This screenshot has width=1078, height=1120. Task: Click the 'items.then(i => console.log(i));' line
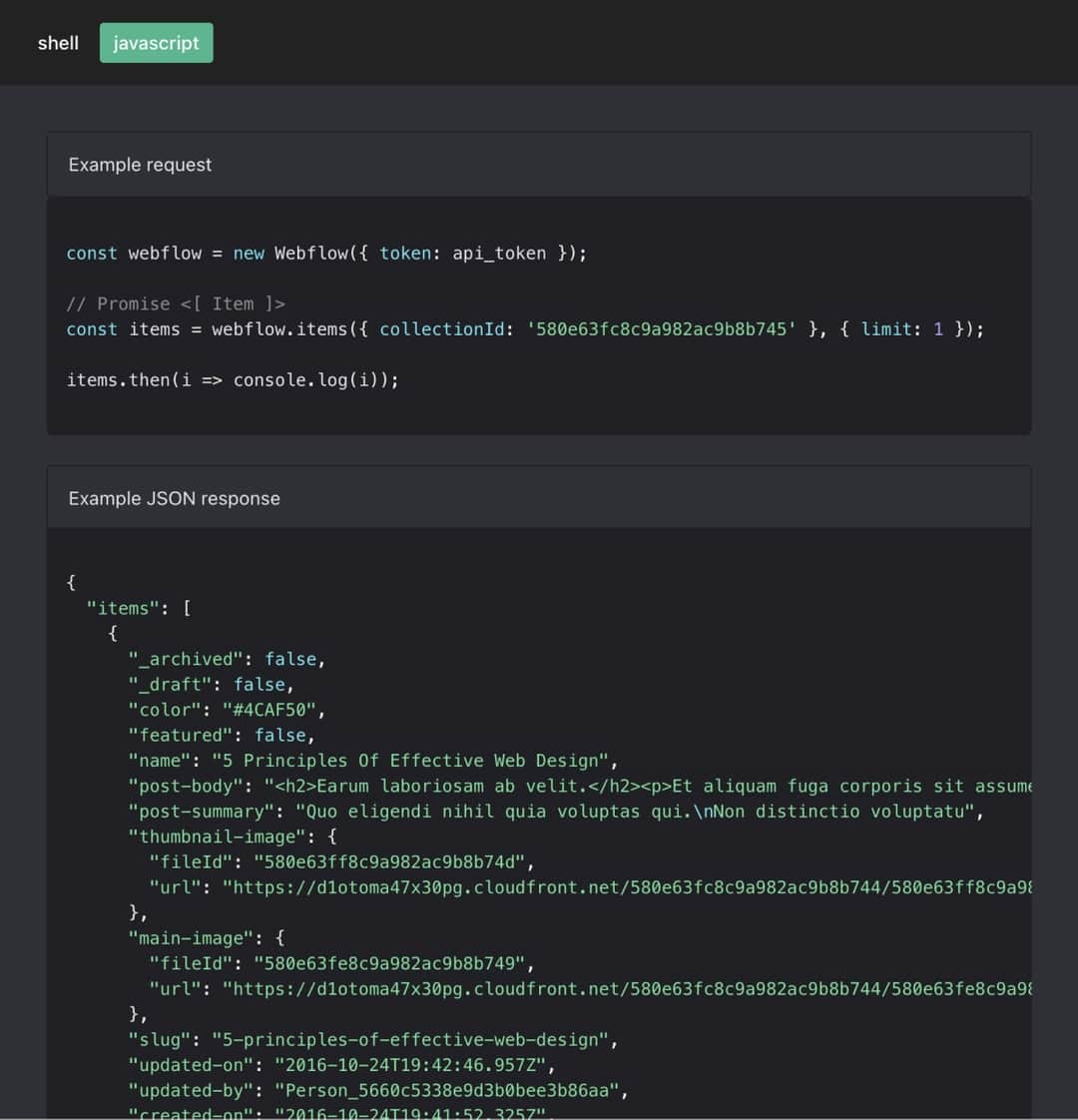[x=233, y=380]
